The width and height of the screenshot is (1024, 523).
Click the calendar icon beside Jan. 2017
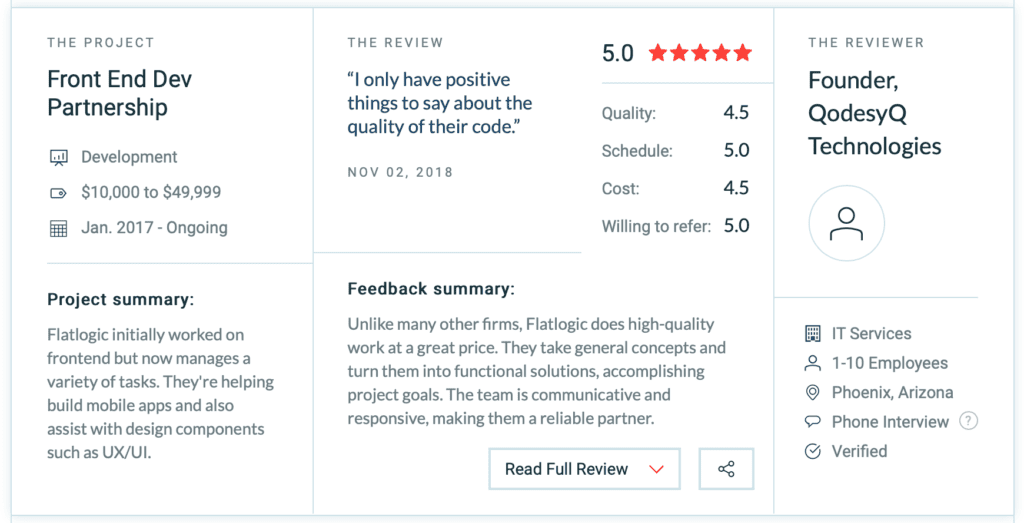coord(59,229)
